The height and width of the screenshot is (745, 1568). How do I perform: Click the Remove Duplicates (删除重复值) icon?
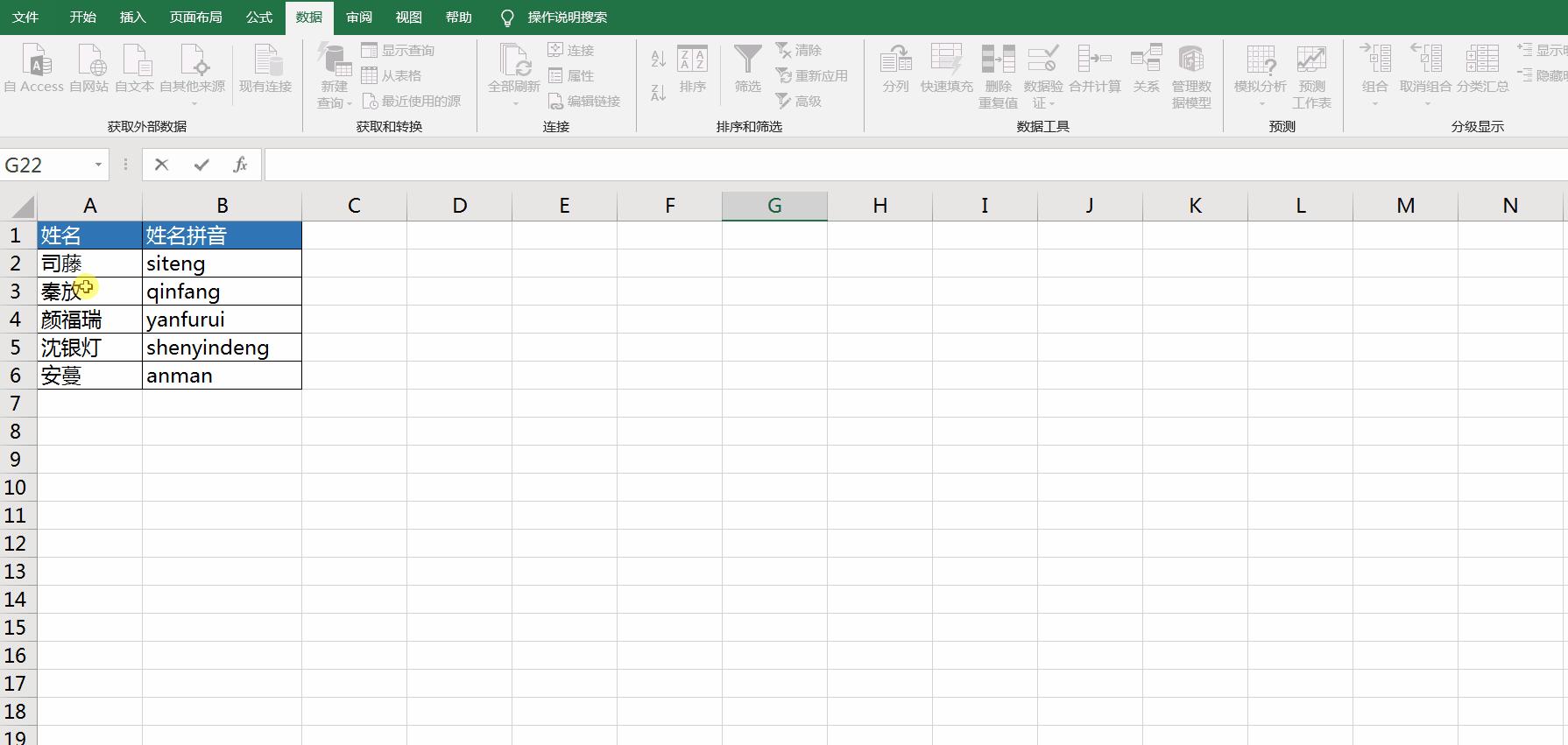click(998, 61)
